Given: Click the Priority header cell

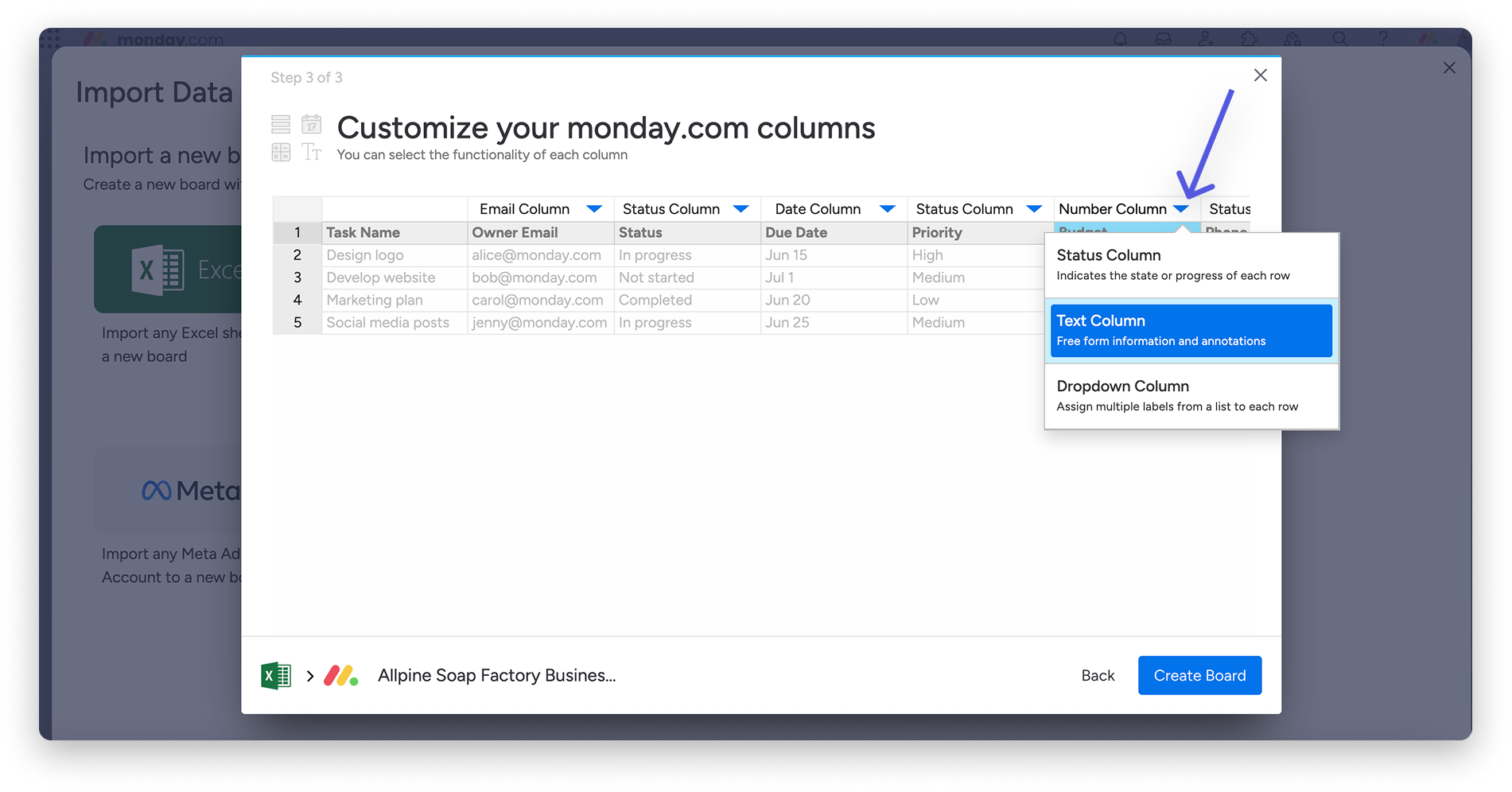Looking at the screenshot, I should coord(980,232).
